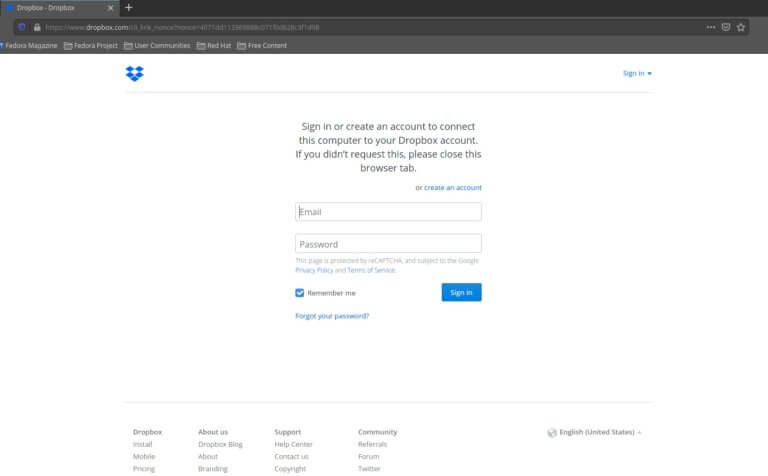This screenshot has height=476, width=768.
Task: Click Forgot your password? link
Action: click(x=332, y=316)
